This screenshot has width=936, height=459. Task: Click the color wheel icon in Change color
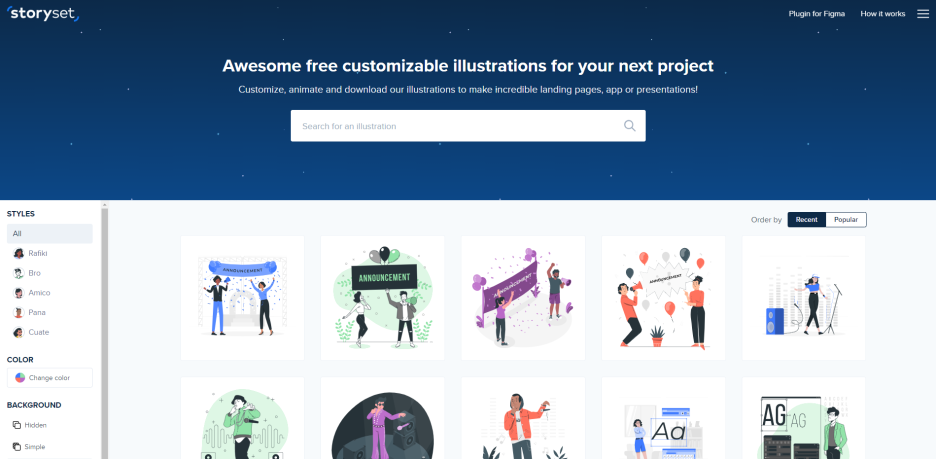pyautogui.click(x=20, y=378)
